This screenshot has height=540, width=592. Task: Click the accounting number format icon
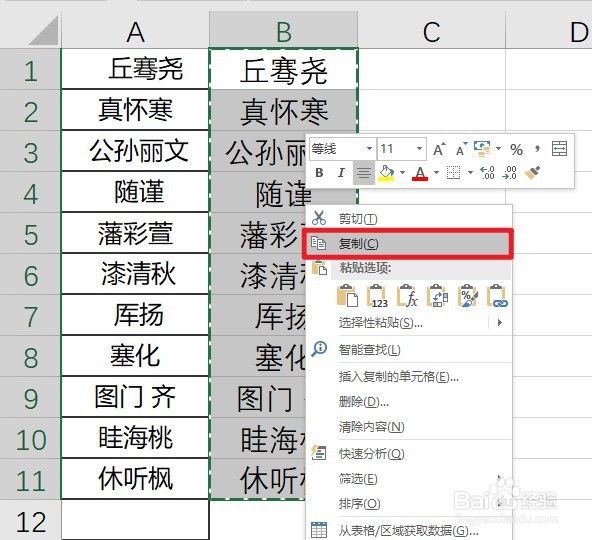482,148
